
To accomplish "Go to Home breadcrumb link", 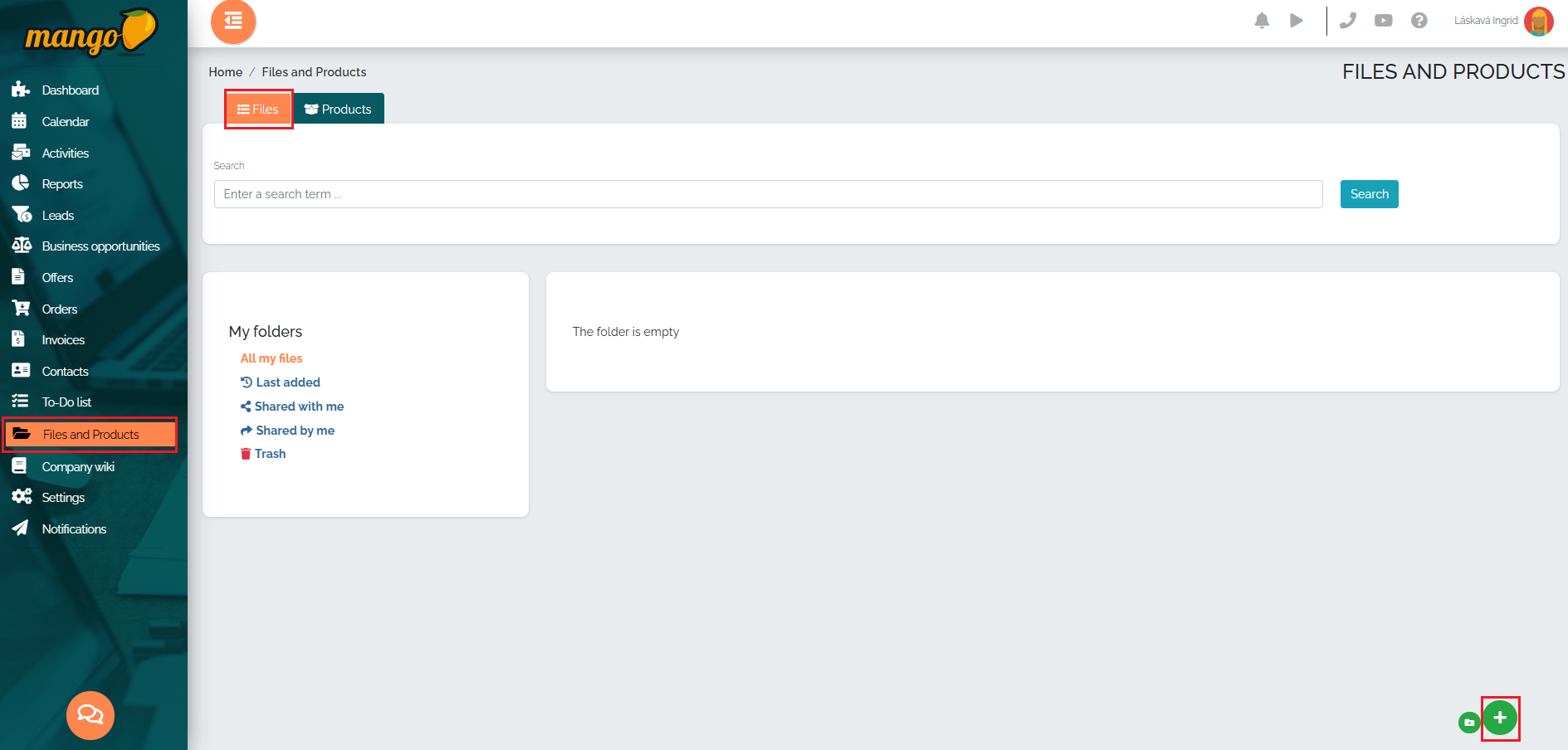I will click(x=226, y=72).
